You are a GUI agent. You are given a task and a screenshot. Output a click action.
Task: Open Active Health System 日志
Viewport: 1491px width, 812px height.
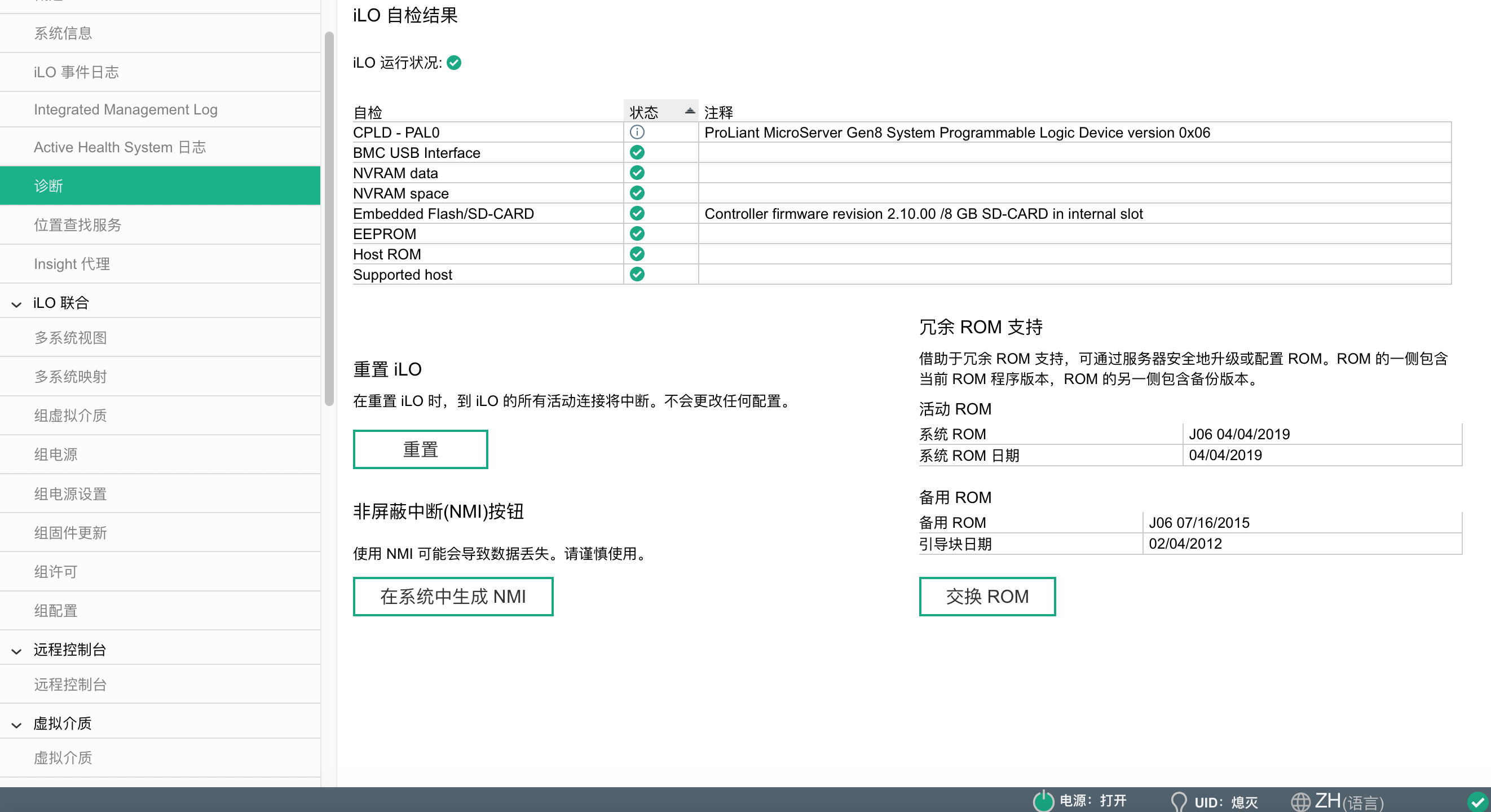click(160, 147)
